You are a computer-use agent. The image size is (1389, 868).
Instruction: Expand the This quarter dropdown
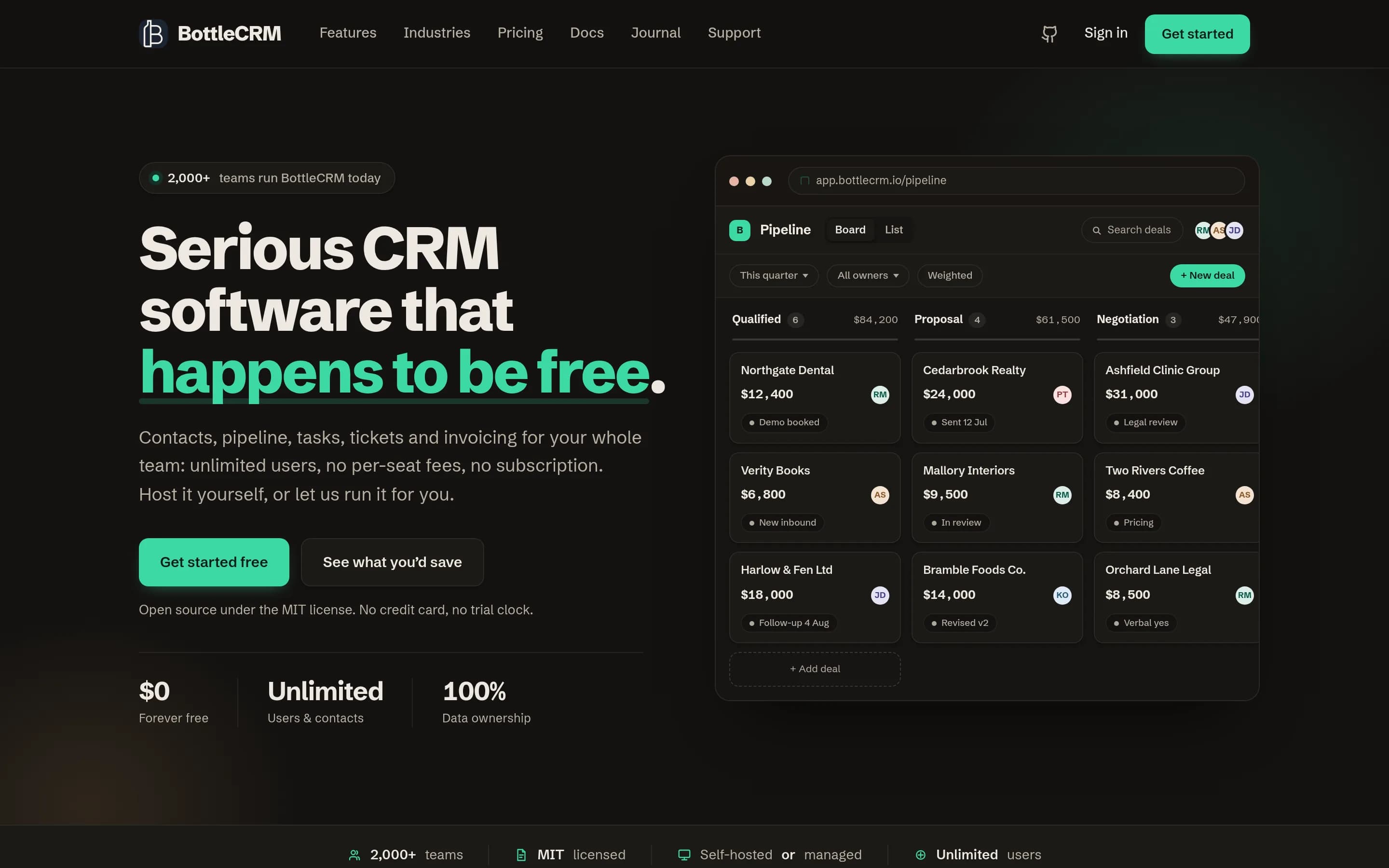[x=774, y=275]
